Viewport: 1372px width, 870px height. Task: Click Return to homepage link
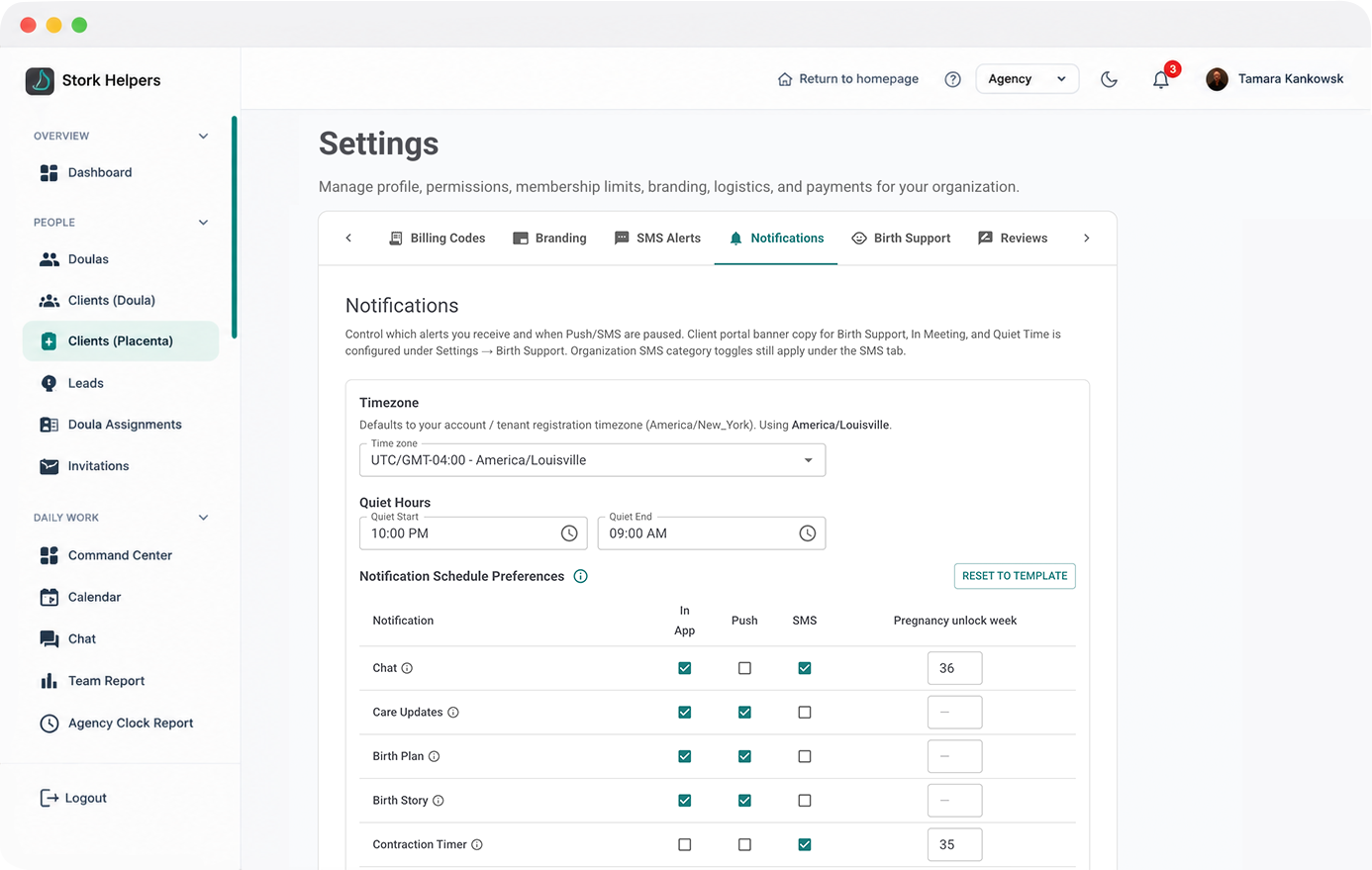(848, 79)
